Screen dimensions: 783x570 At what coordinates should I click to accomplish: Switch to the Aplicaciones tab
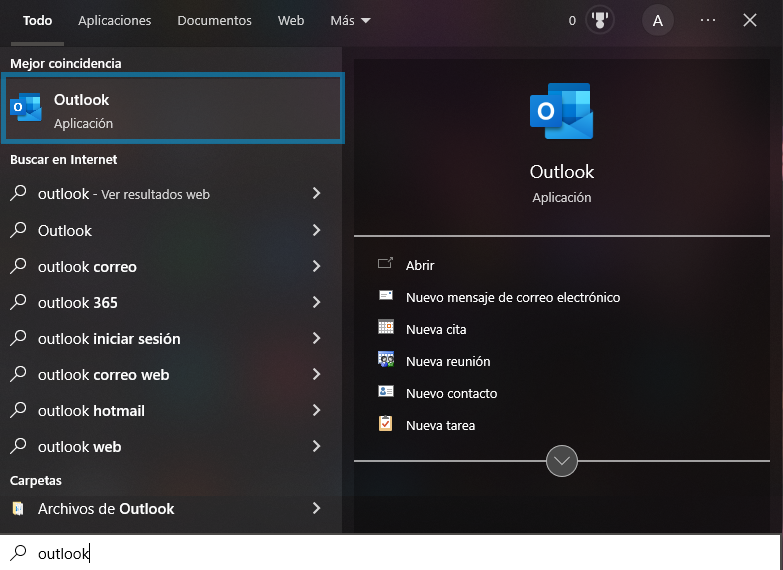[114, 20]
